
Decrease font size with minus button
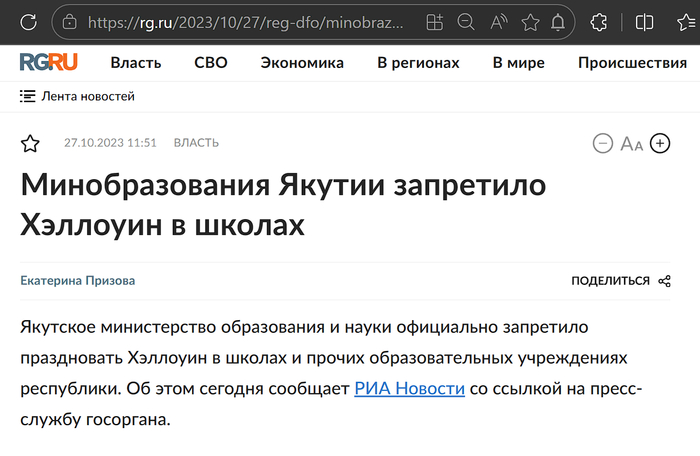click(602, 143)
